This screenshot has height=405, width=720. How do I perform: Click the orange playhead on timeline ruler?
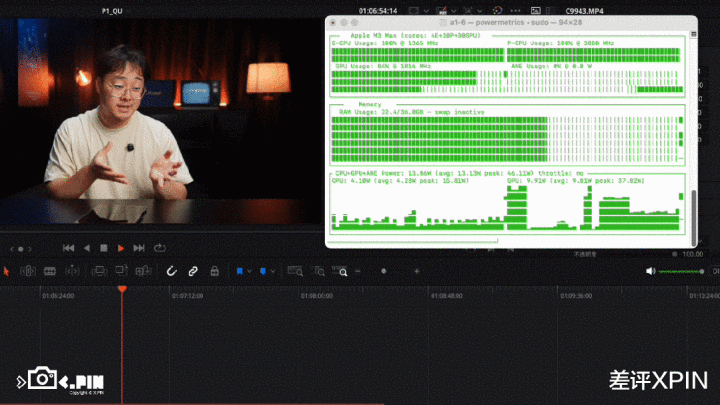(x=122, y=290)
